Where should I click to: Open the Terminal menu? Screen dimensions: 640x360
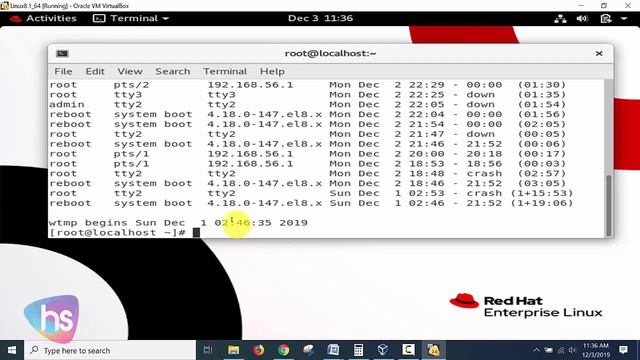(x=225, y=71)
